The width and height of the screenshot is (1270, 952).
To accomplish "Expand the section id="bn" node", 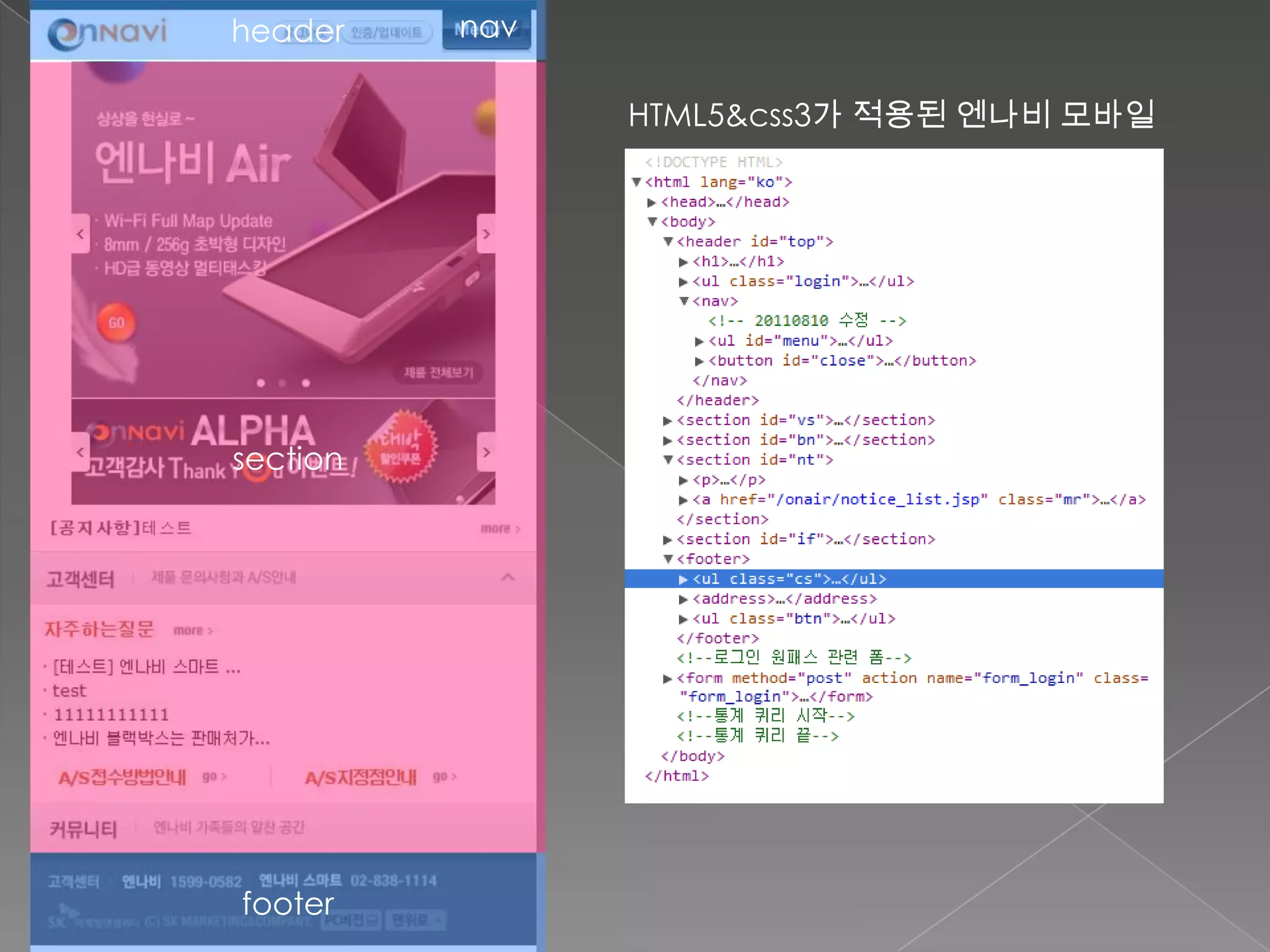I will (667, 441).
